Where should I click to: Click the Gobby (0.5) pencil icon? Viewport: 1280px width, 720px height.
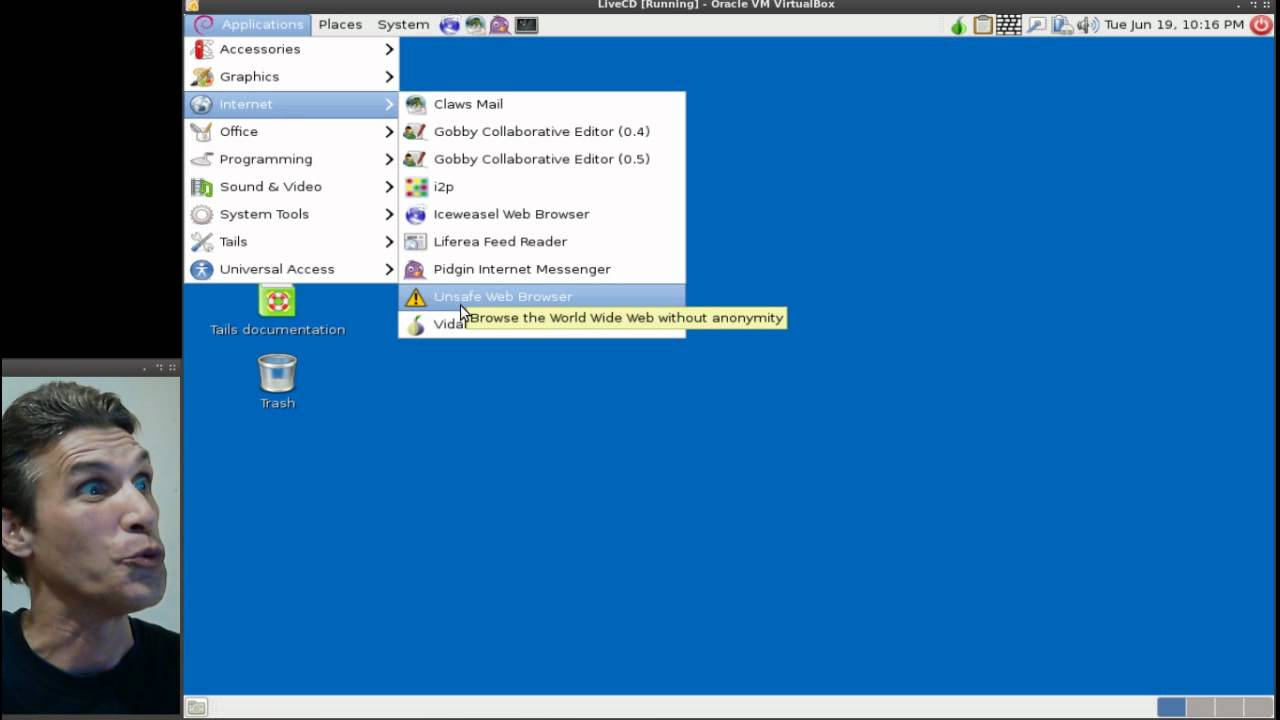pos(415,159)
